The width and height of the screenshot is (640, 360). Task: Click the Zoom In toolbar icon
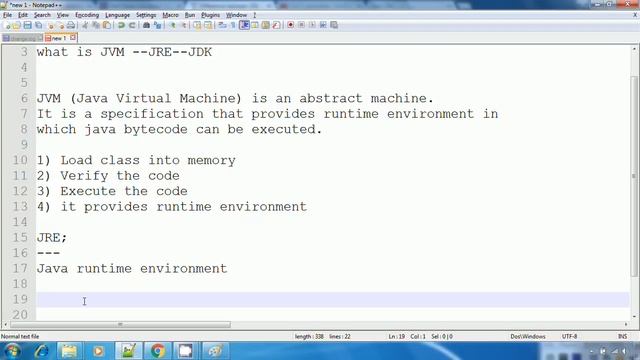(173, 25)
